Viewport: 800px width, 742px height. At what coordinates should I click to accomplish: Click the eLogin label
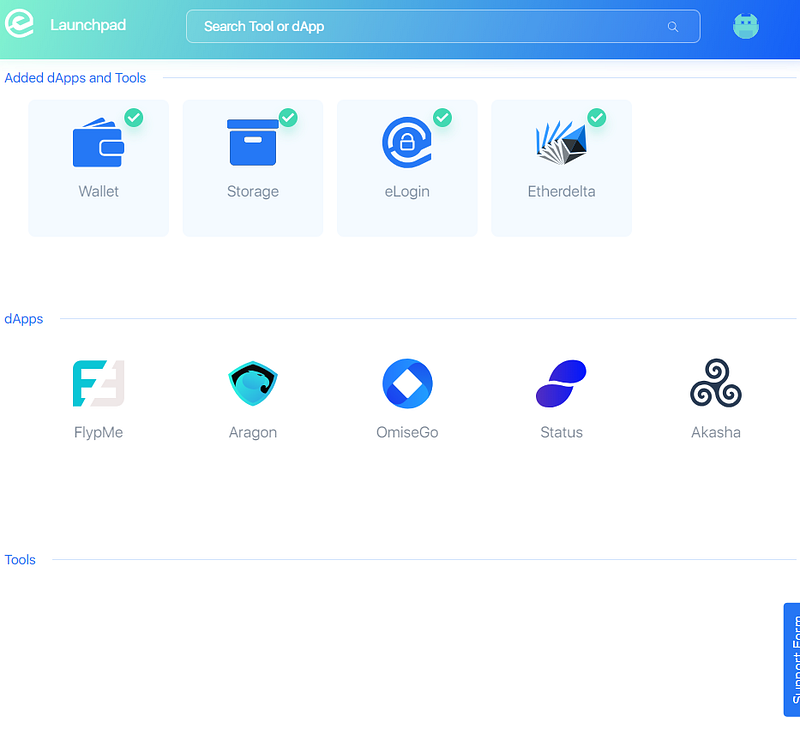point(407,191)
